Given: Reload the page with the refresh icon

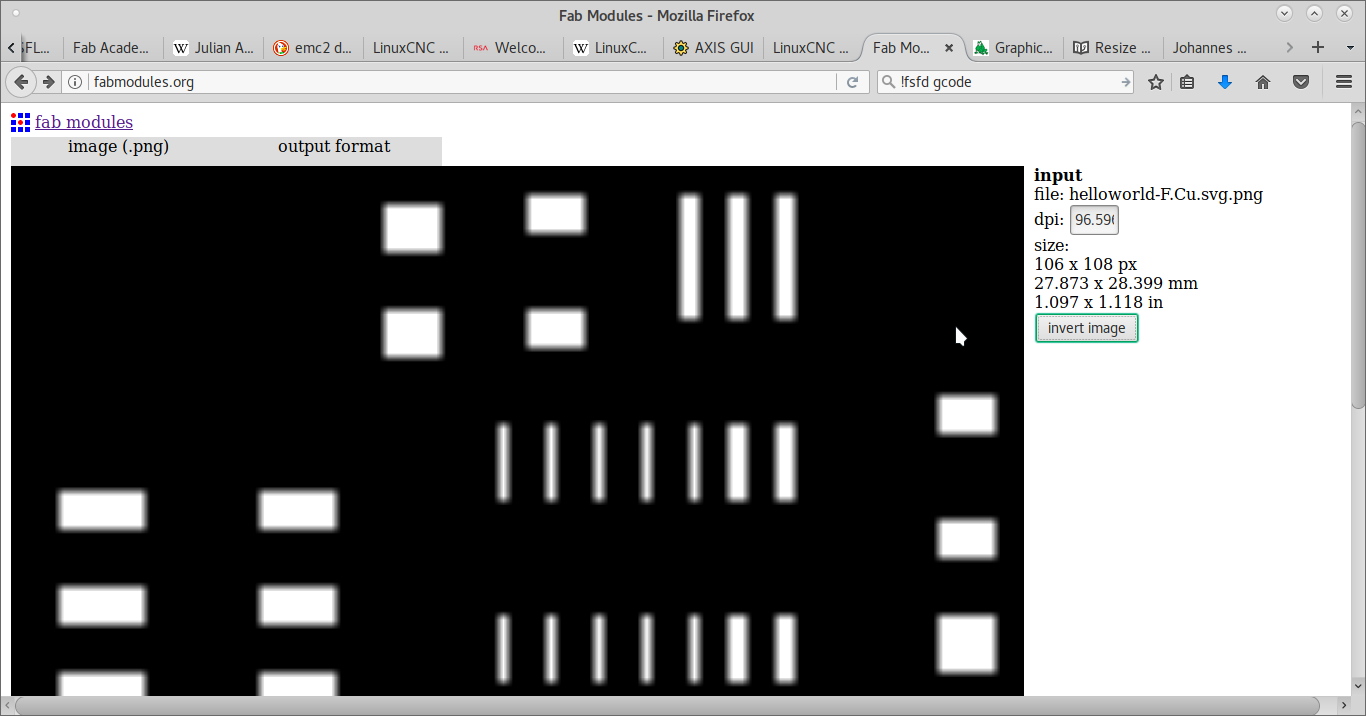Looking at the screenshot, I should [852, 82].
